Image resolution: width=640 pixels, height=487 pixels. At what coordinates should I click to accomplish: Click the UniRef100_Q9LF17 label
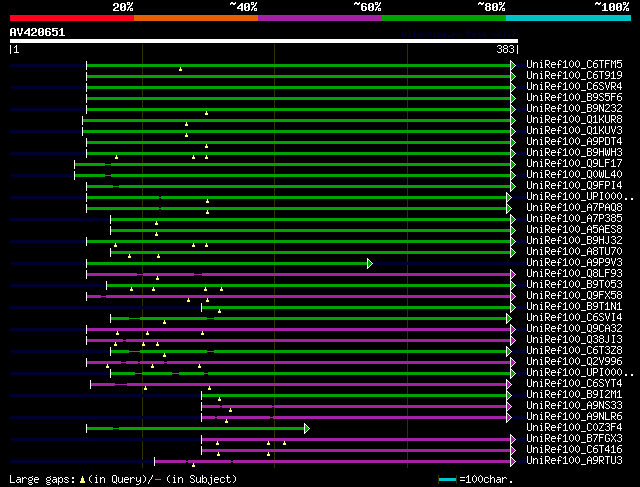coord(574,164)
